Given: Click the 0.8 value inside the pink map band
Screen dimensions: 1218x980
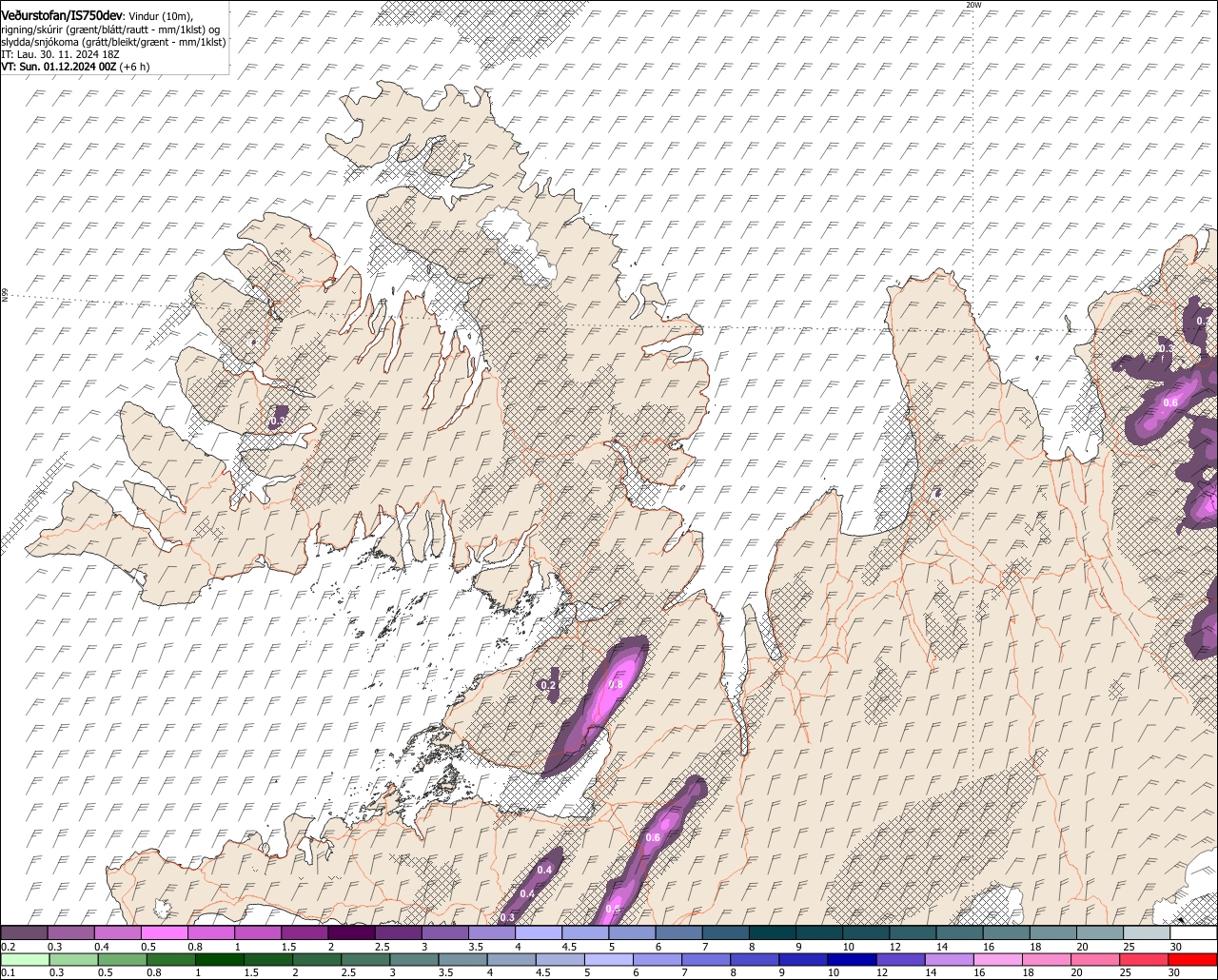Looking at the screenshot, I should [616, 684].
